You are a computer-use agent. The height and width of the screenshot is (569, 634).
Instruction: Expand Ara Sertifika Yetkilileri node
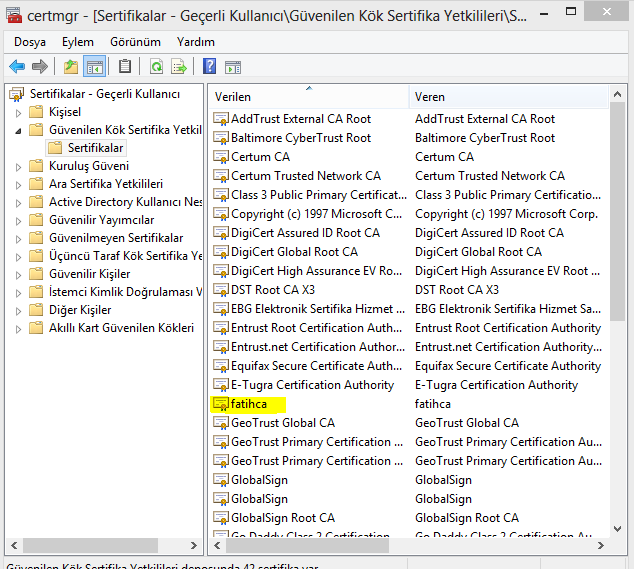[18, 185]
